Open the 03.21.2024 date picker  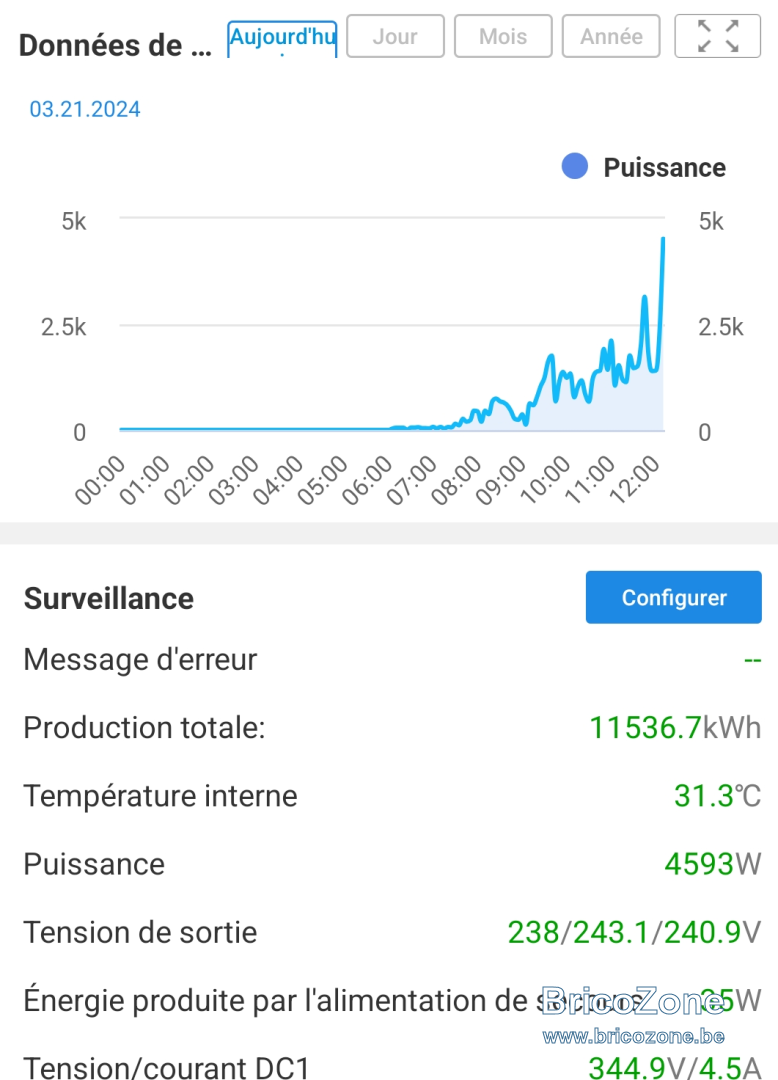85,109
